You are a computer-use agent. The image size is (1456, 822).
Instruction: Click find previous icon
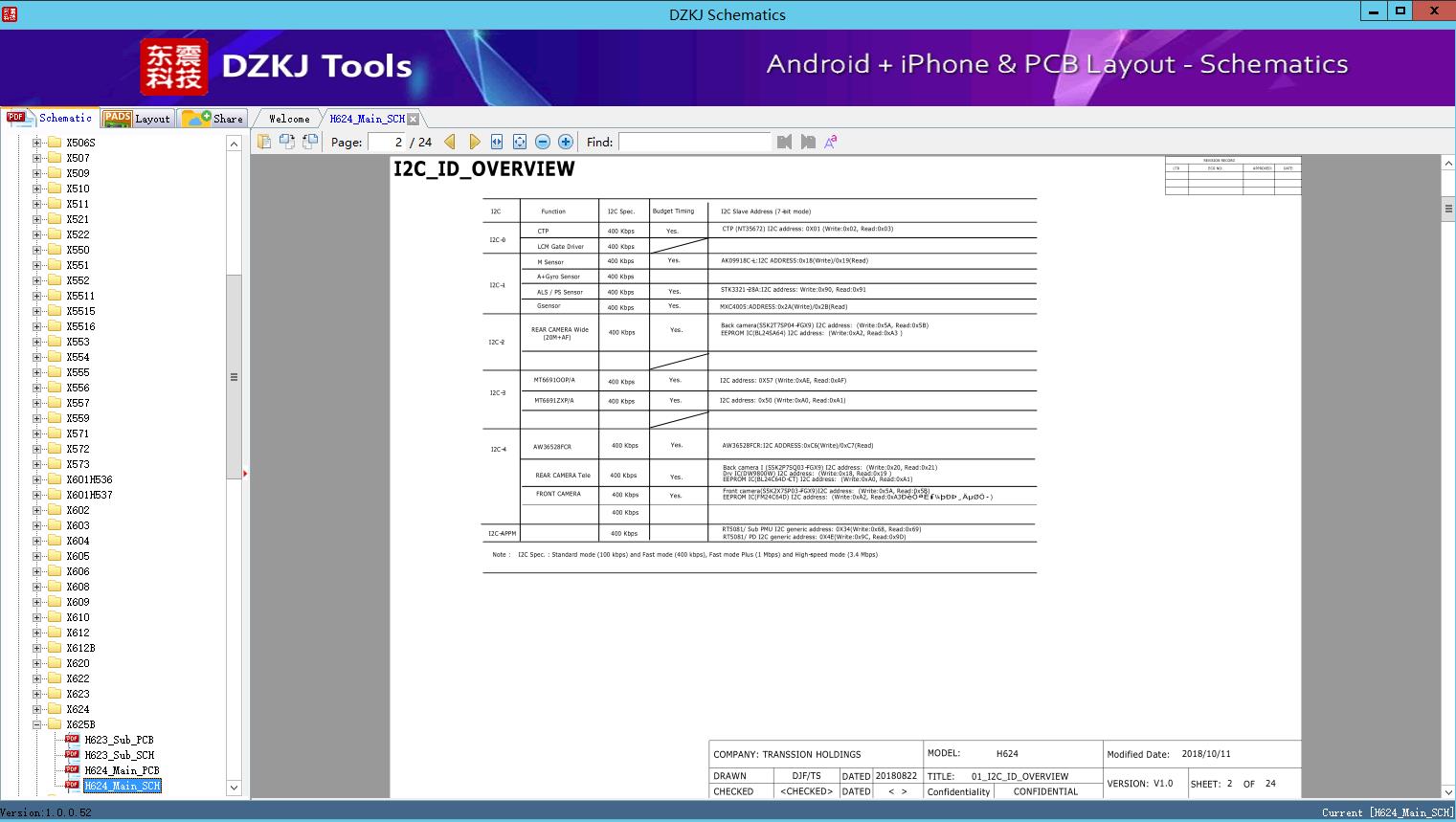pyautogui.click(x=785, y=142)
